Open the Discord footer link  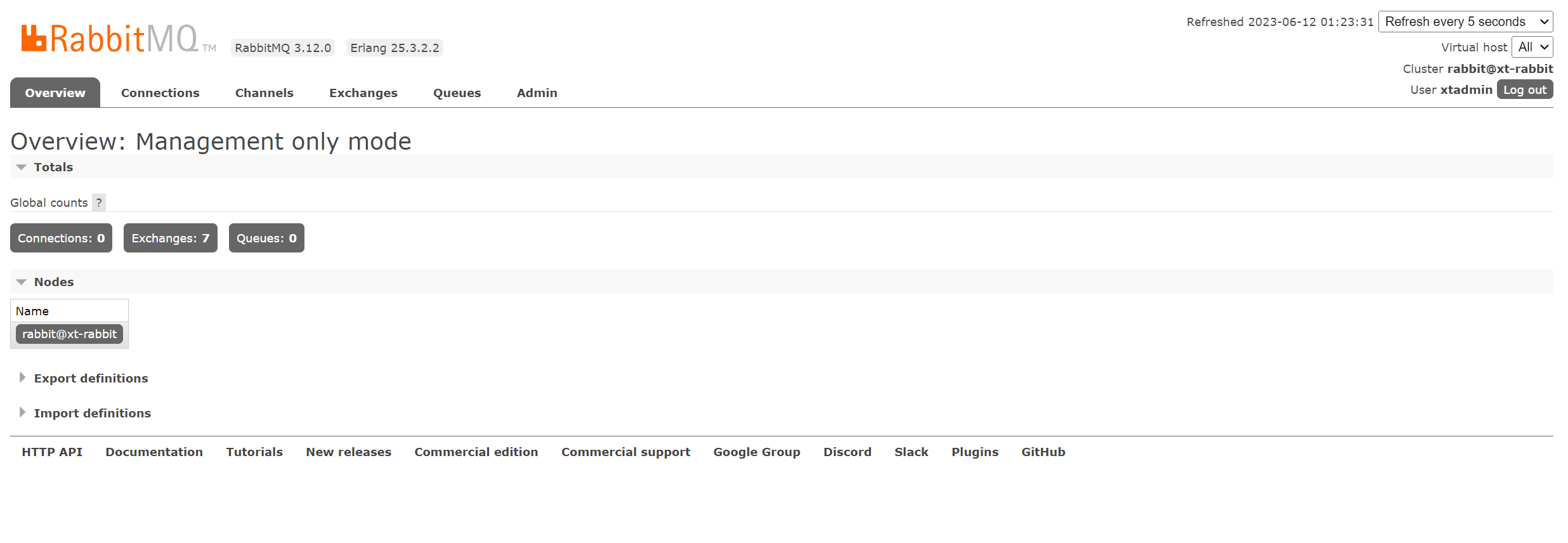[x=847, y=452]
